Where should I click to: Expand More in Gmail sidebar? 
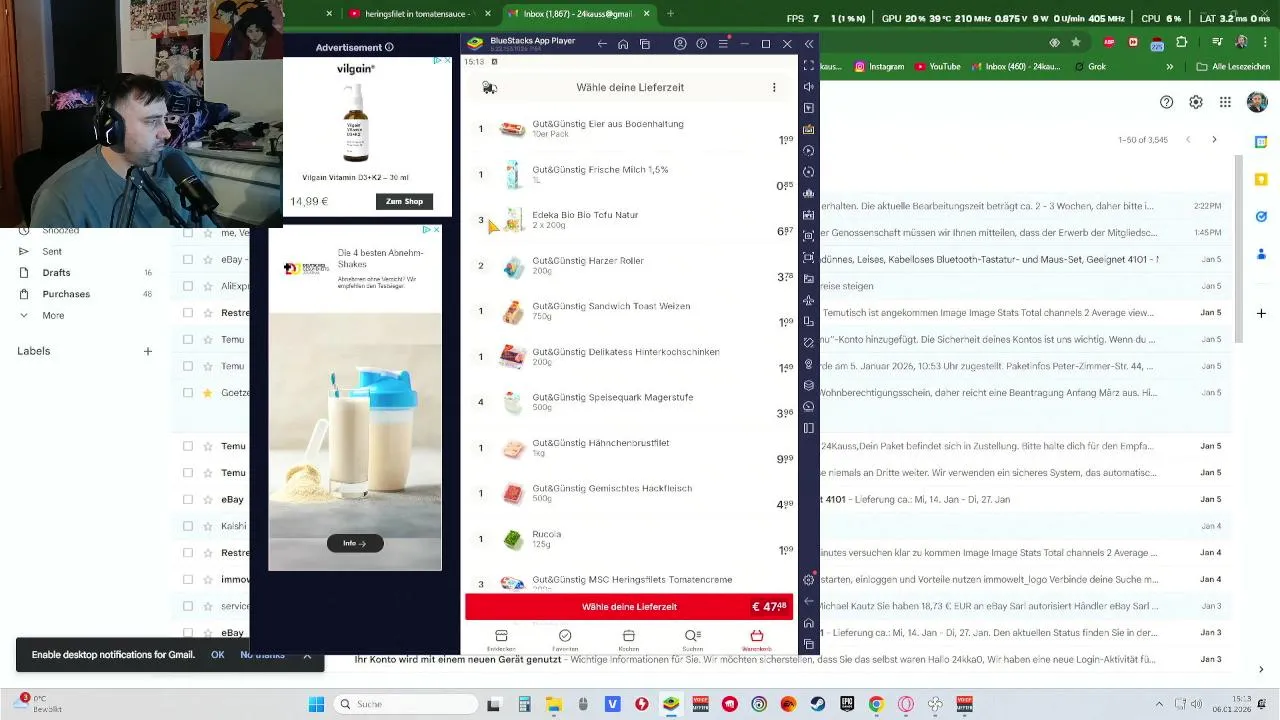[x=53, y=315]
